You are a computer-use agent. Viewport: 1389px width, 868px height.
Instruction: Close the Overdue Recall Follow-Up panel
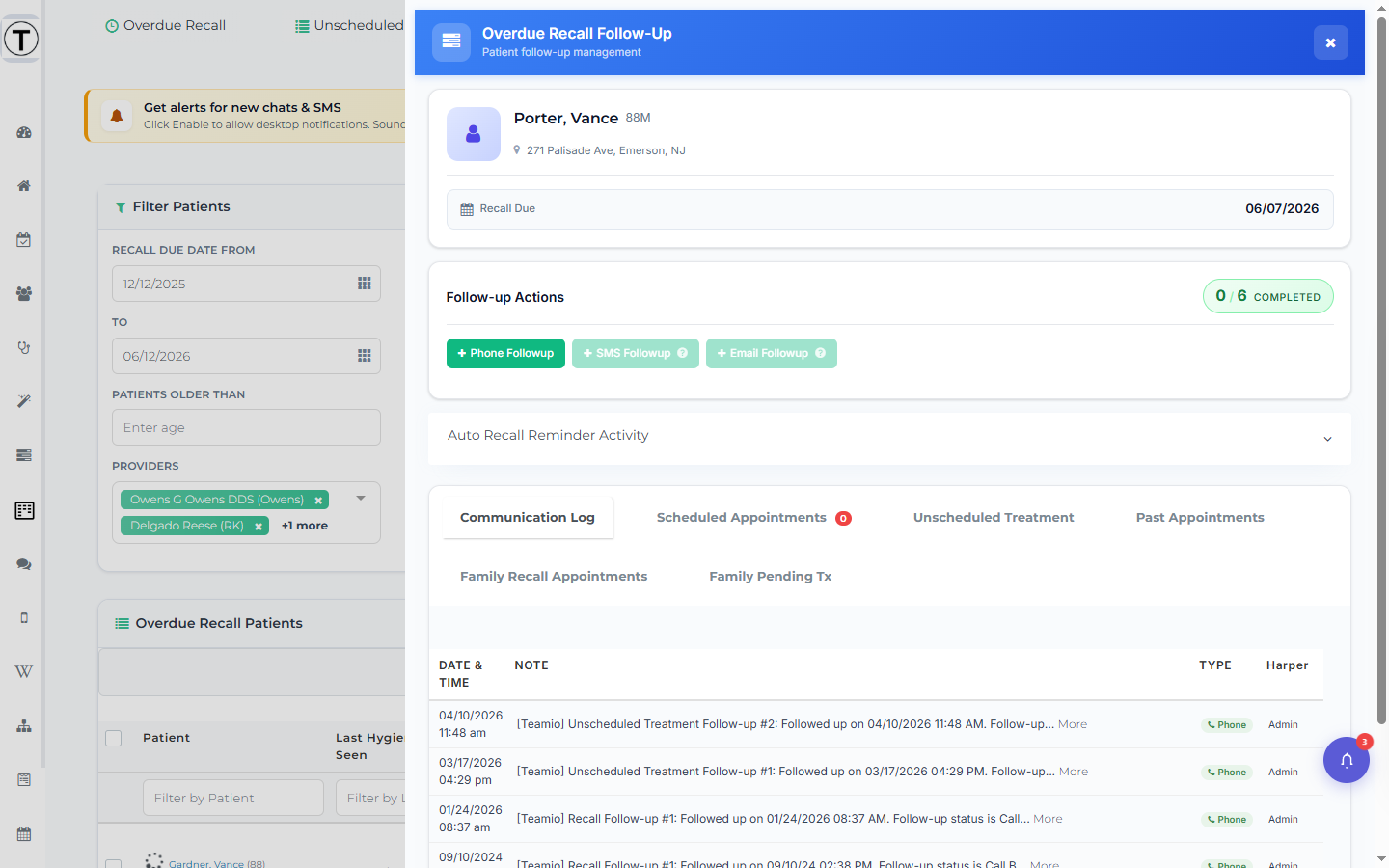1331,42
